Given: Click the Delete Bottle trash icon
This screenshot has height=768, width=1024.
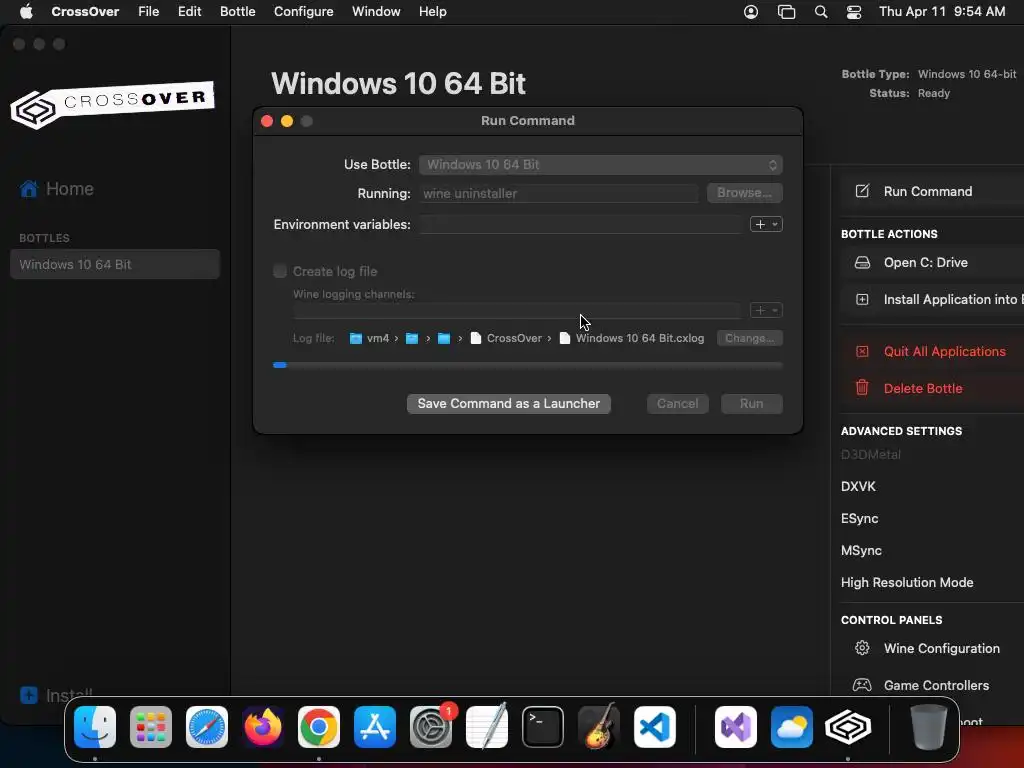Looking at the screenshot, I should (862, 388).
